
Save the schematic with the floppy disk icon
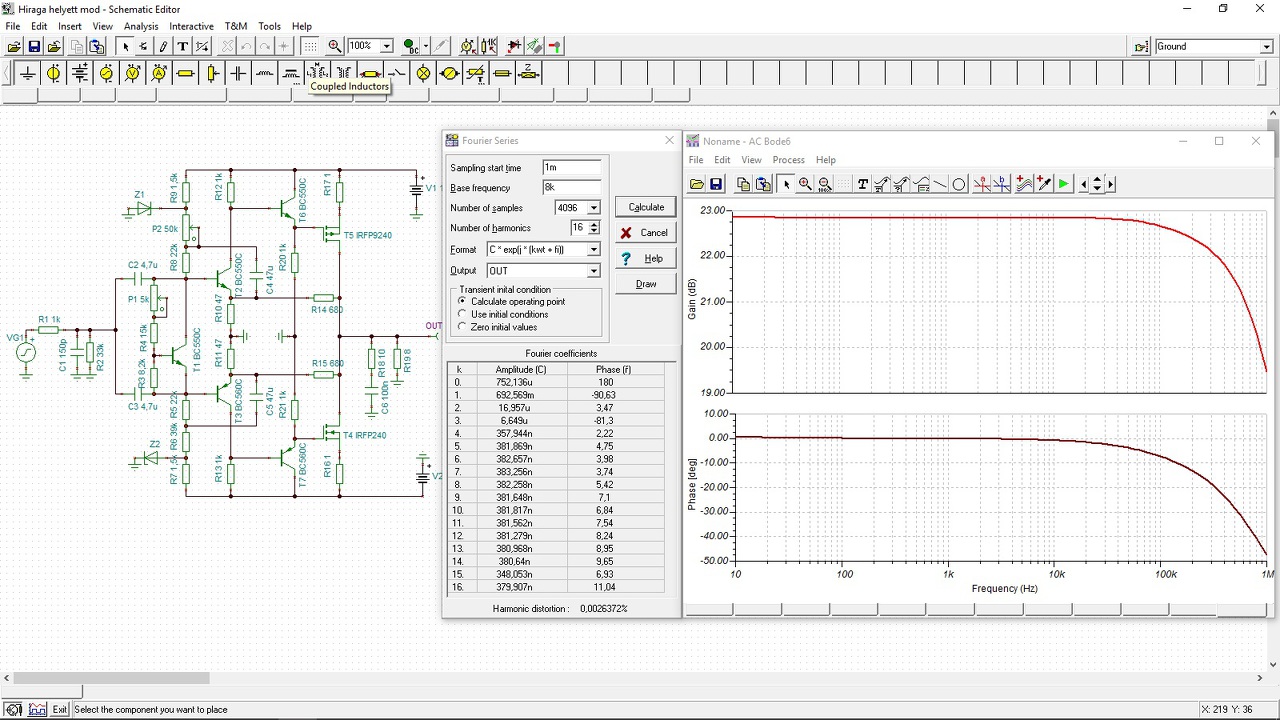point(34,46)
